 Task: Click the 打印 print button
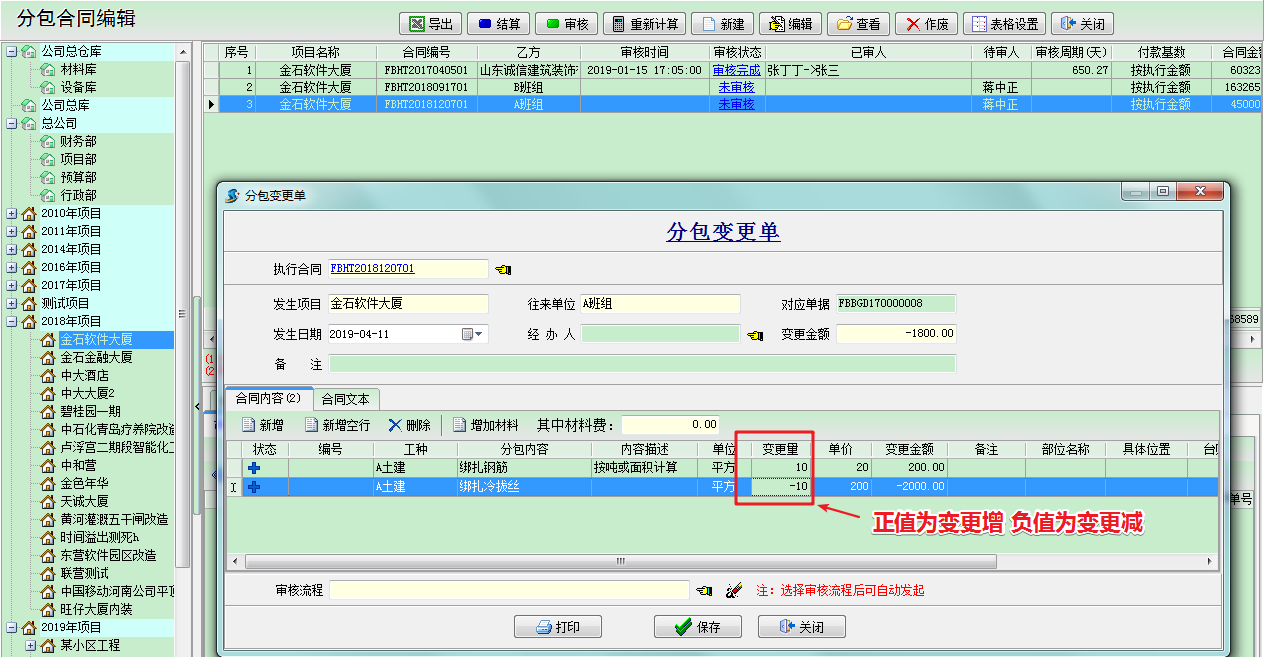point(558,627)
